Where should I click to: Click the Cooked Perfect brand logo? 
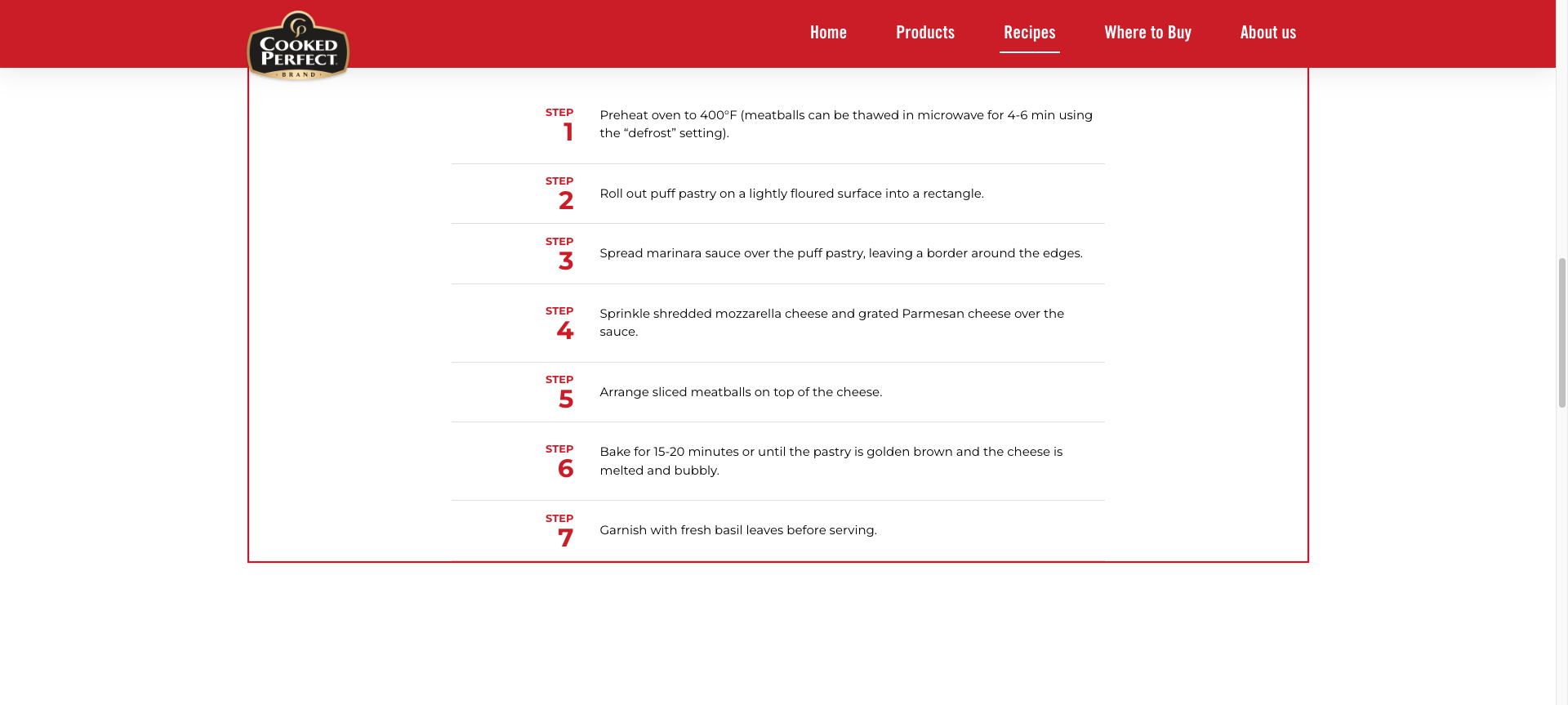tap(298, 47)
